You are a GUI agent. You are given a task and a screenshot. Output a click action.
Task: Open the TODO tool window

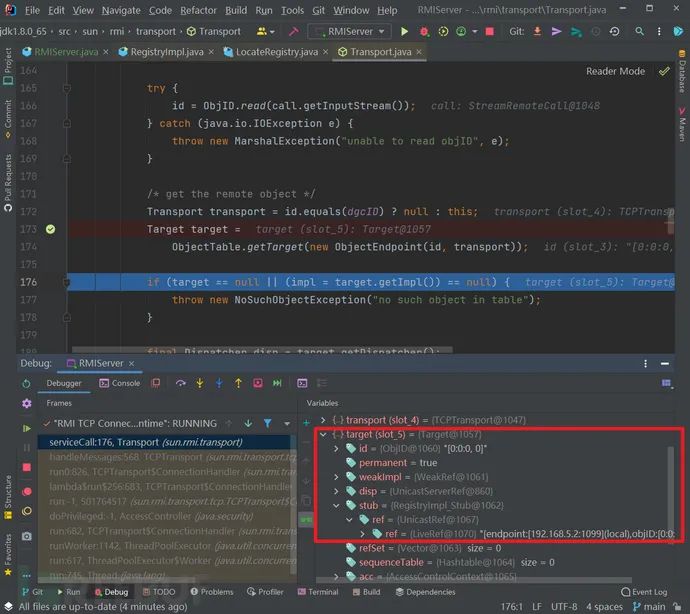coord(159,592)
